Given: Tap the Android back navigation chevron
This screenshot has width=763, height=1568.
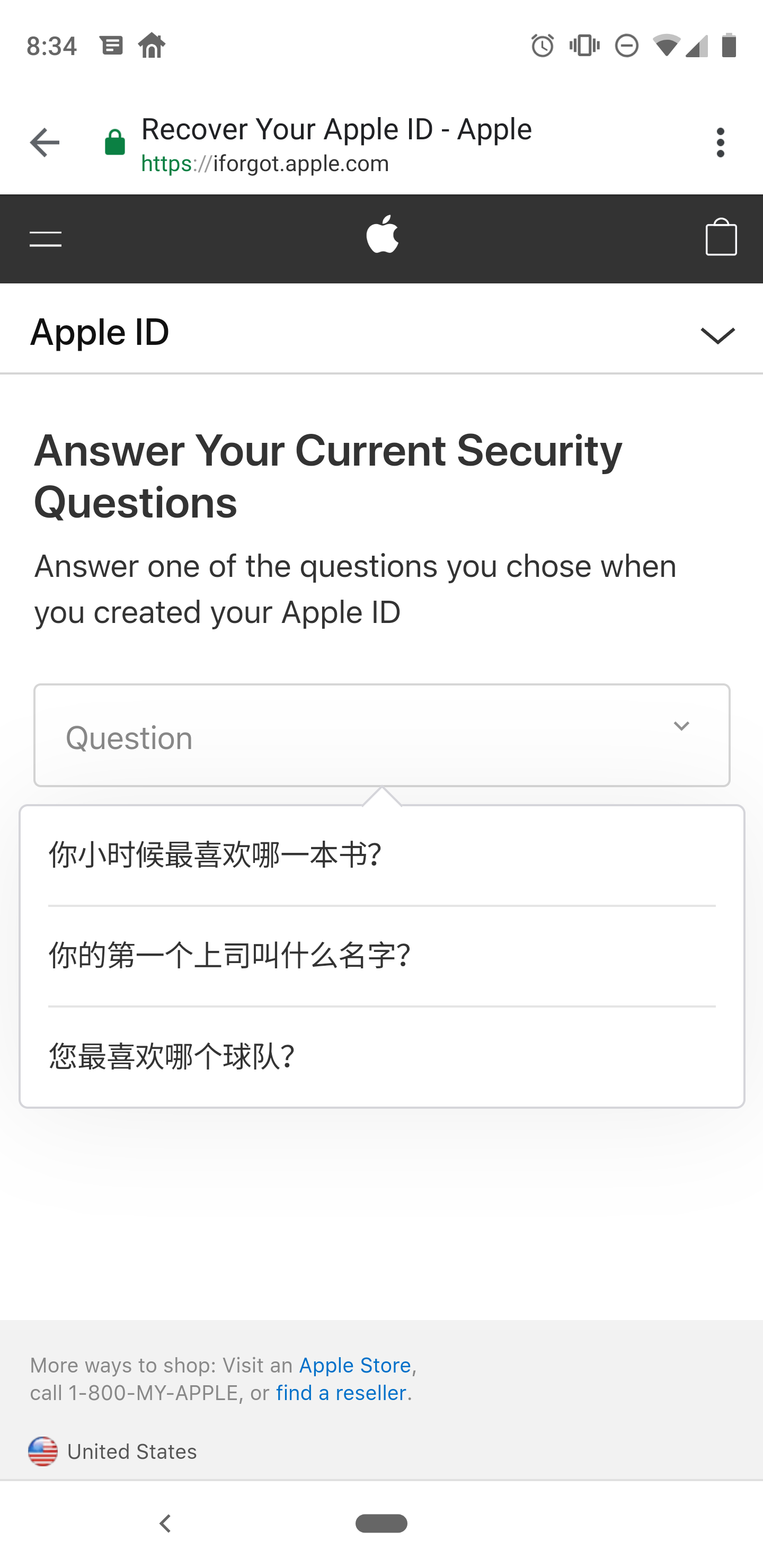Looking at the screenshot, I should click(x=164, y=1524).
